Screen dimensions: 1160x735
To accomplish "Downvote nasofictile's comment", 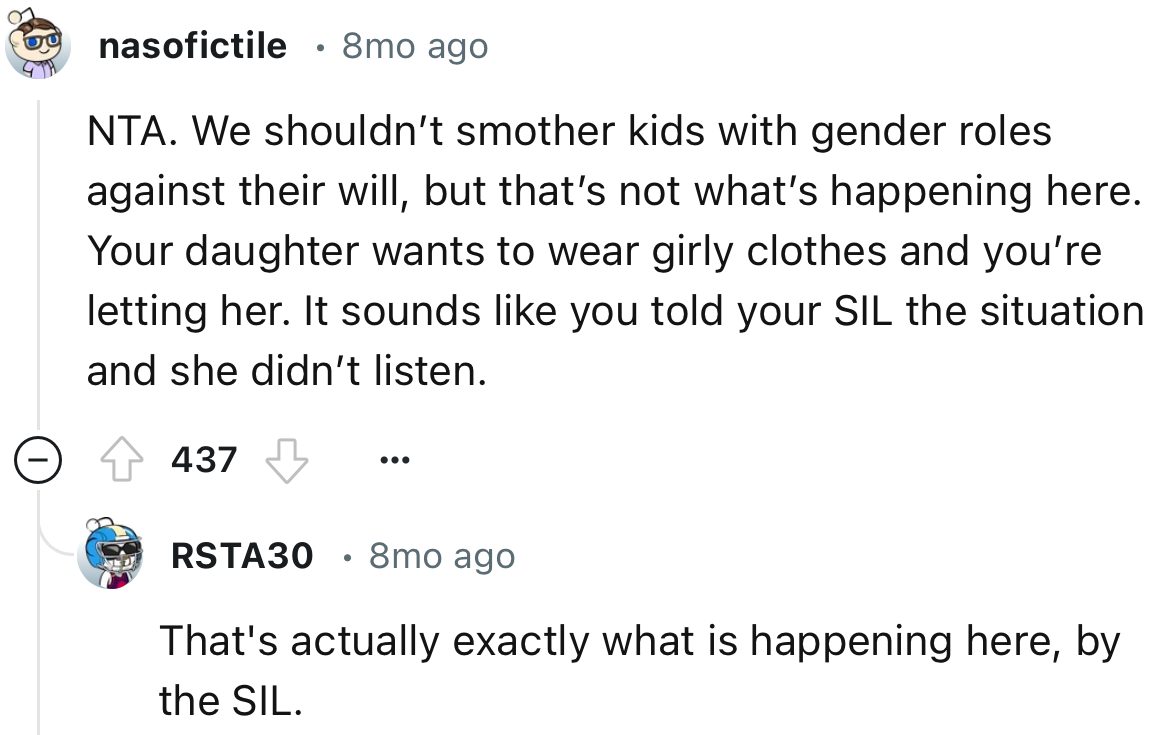I will click(x=287, y=460).
